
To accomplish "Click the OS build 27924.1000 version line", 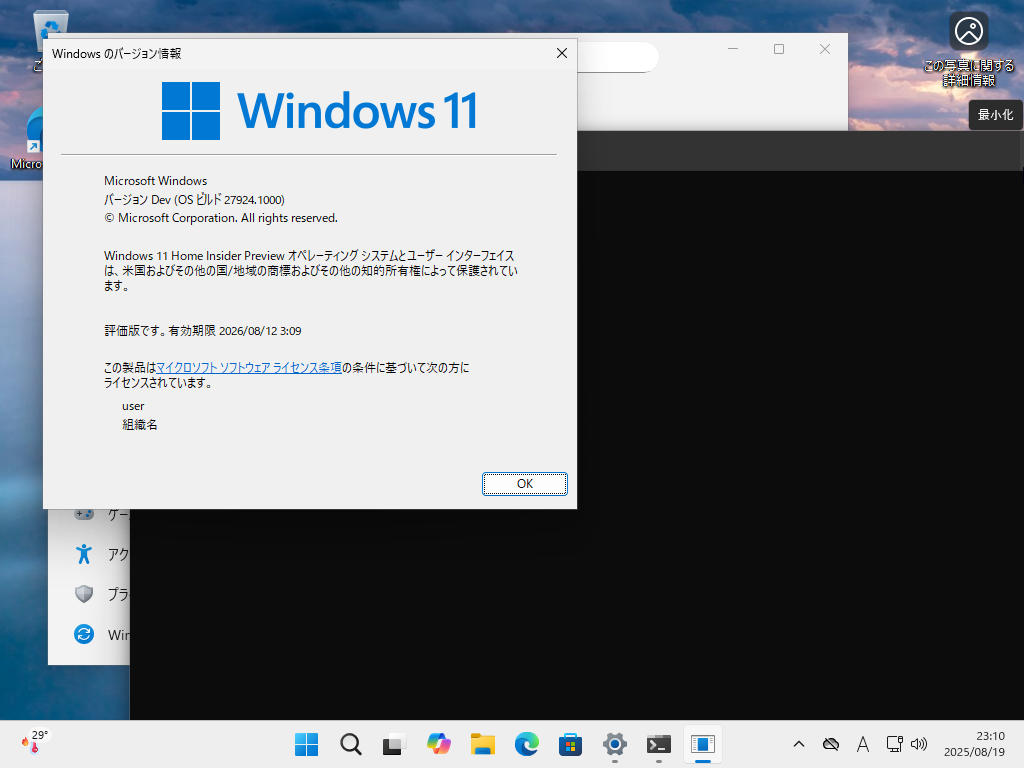I will [x=194, y=199].
